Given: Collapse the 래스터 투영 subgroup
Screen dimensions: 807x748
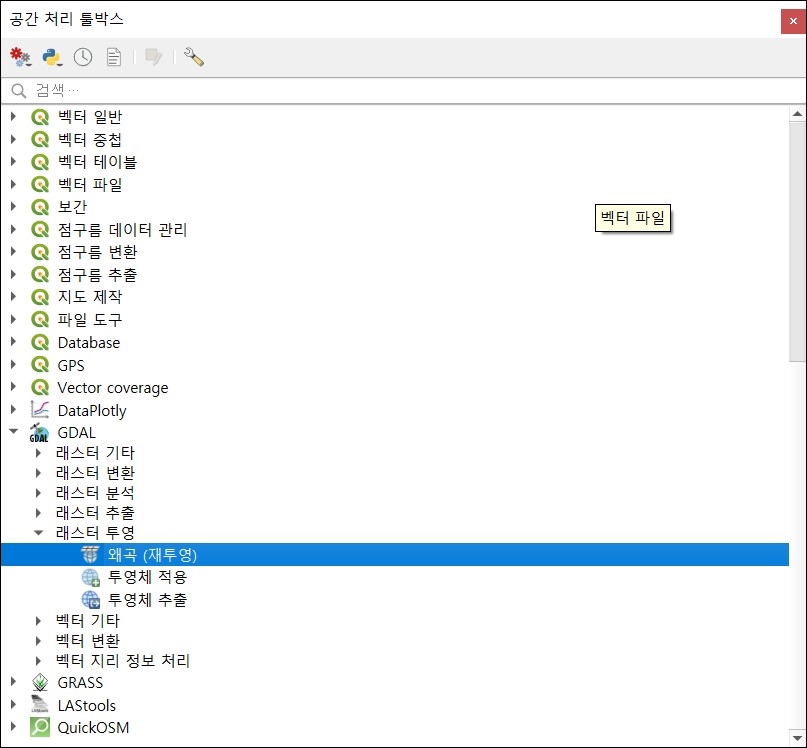Looking at the screenshot, I should [39, 533].
